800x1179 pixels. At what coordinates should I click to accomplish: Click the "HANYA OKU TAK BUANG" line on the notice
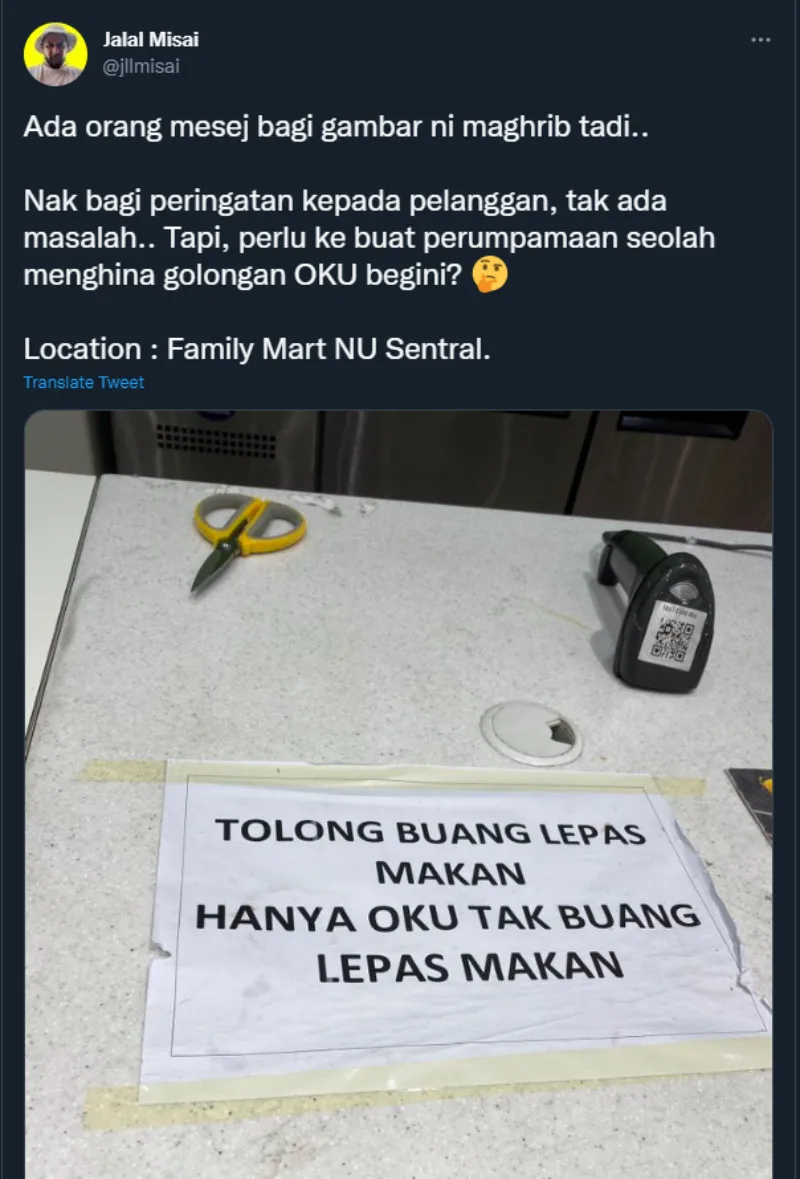(448, 919)
